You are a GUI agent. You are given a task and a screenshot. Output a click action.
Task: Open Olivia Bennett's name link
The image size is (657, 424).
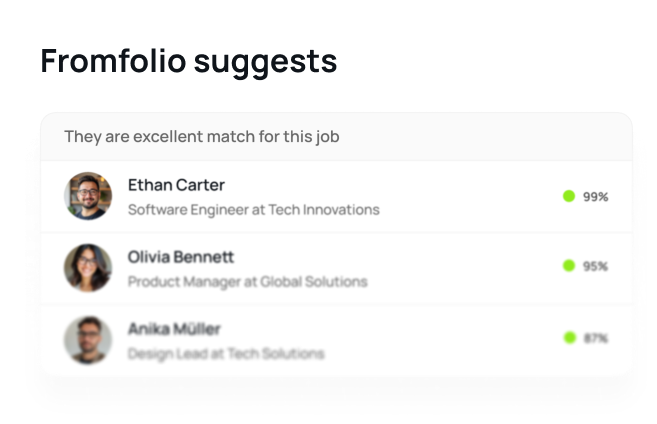(x=181, y=257)
